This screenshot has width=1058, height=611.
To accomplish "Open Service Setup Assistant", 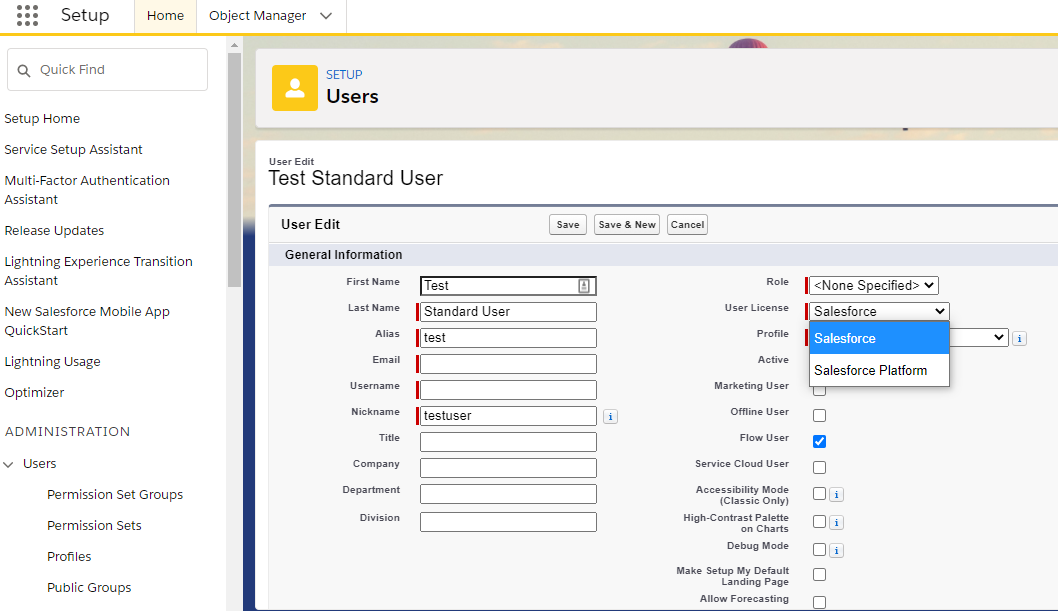I will coord(74,150).
